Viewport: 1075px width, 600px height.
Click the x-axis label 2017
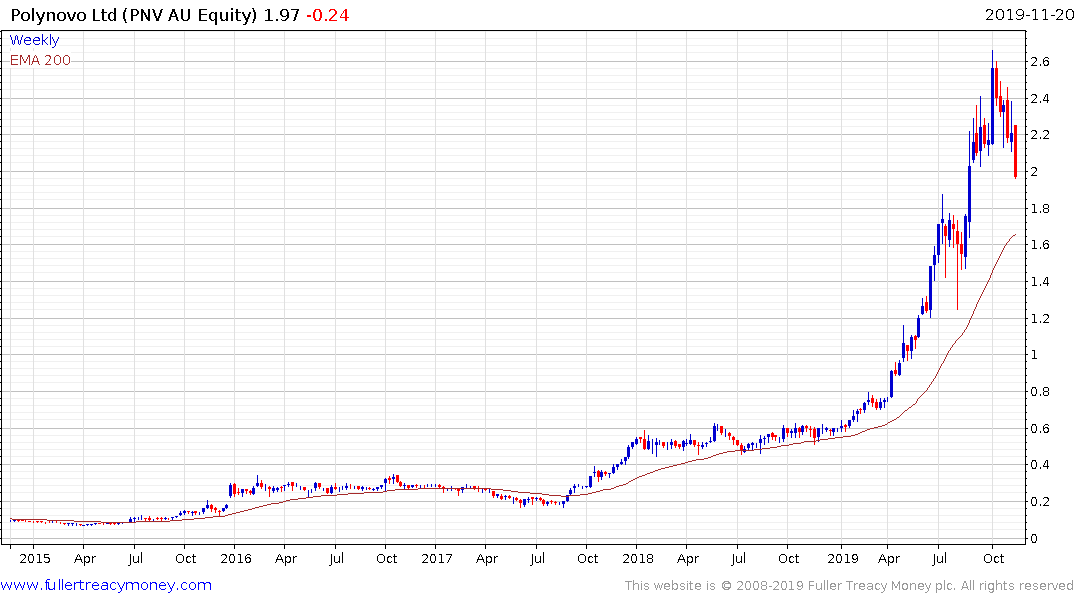point(437,558)
